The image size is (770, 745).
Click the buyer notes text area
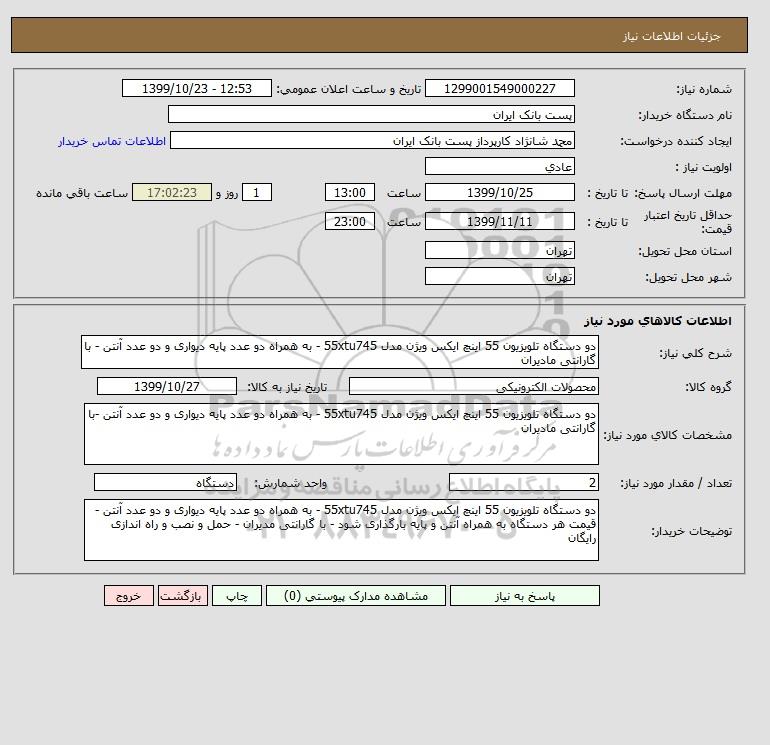tap(341, 530)
